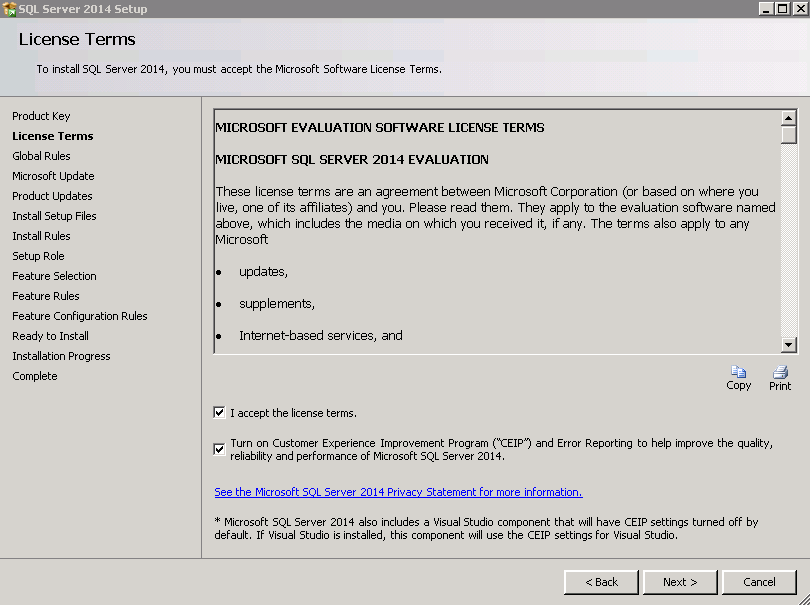Click the 'supplements,' bullet item
Image resolution: width=810 pixels, height=605 pixels.
coord(277,304)
